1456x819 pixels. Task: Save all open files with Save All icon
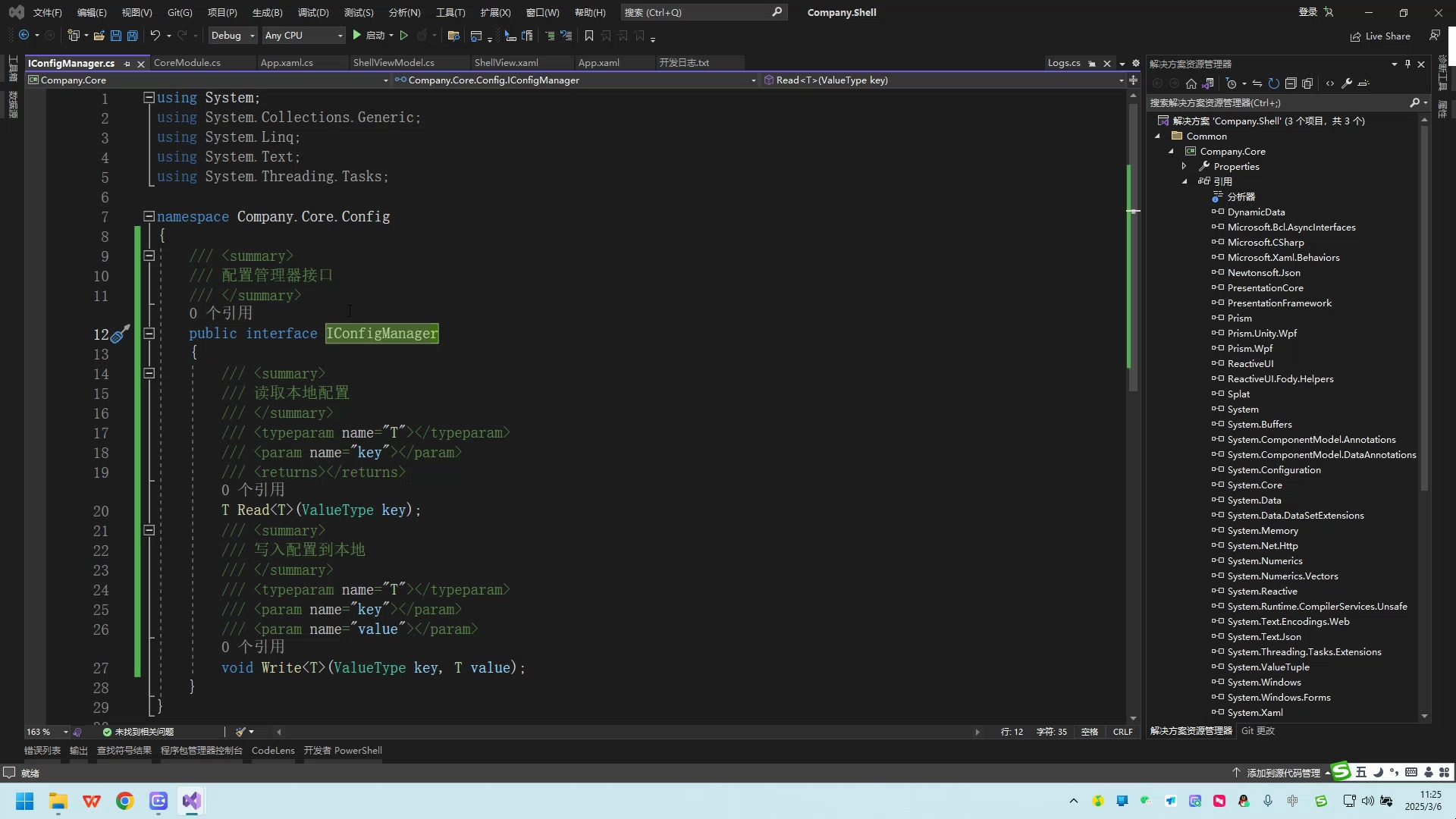click(x=132, y=36)
